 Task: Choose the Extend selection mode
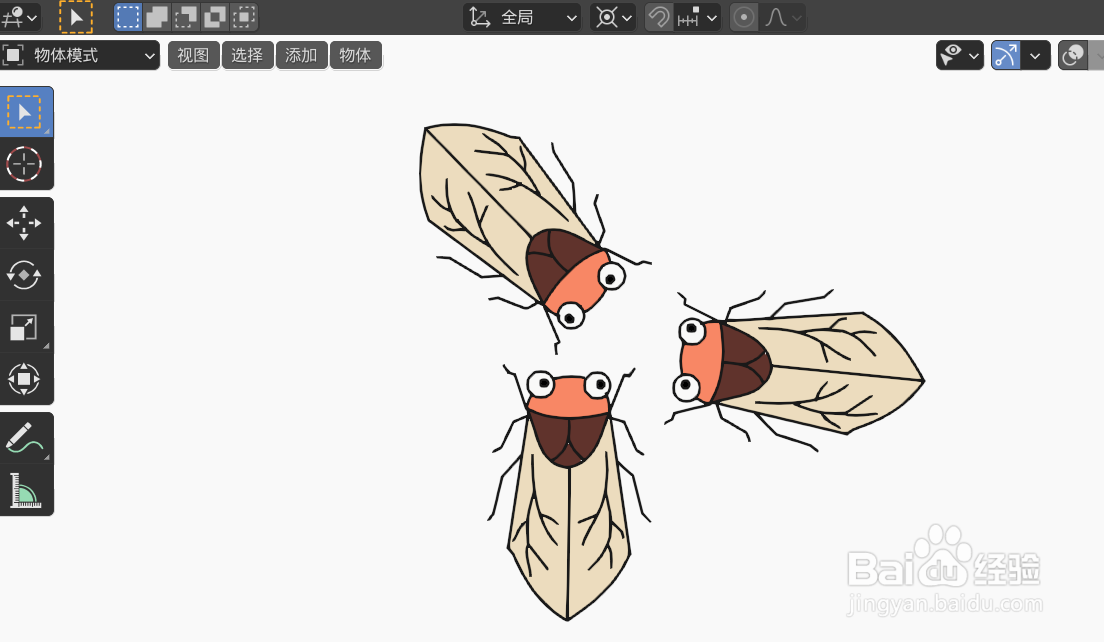coord(156,17)
